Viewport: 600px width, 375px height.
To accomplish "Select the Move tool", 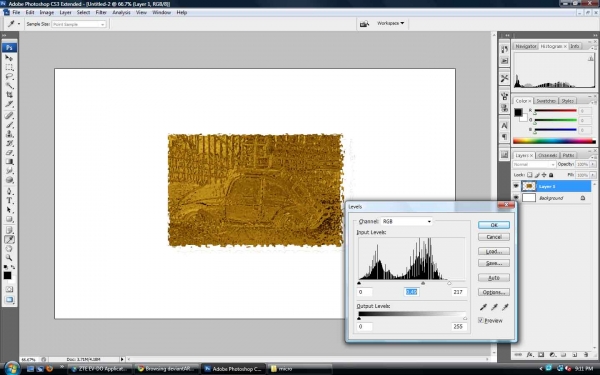I will 9,58.
